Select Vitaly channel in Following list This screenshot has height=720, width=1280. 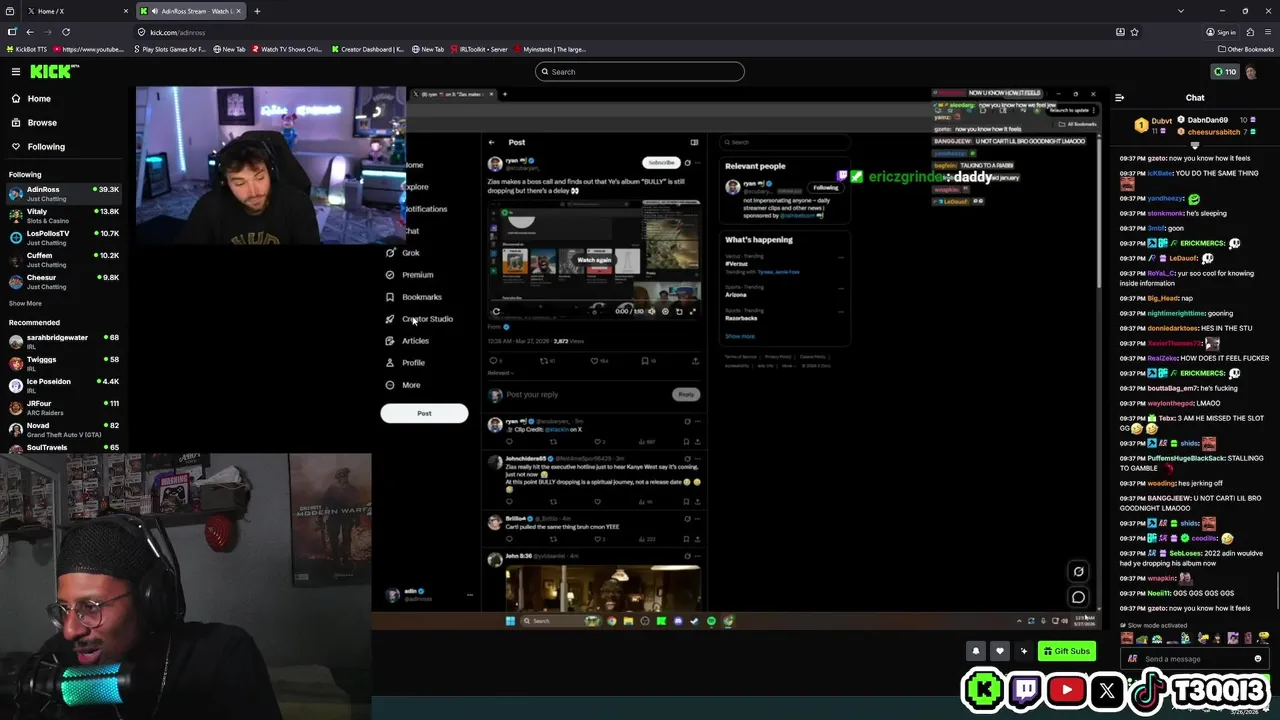click(x=64, y=215)
